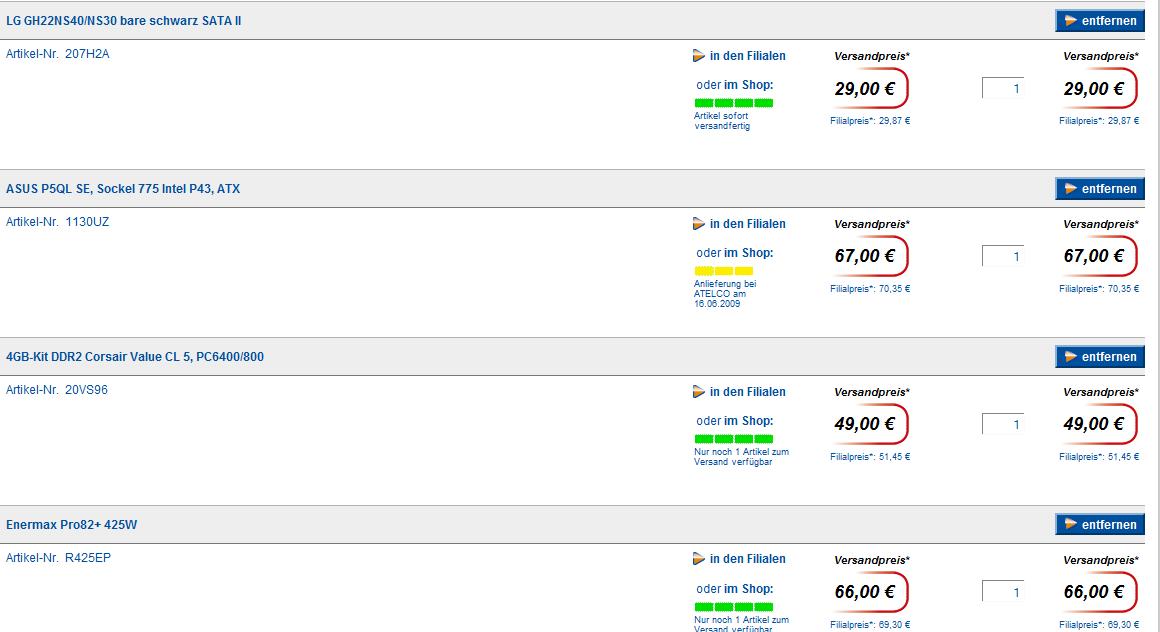Click arrow icon beside LG drive's 'in den Filialen'

(x=699, y=56)
